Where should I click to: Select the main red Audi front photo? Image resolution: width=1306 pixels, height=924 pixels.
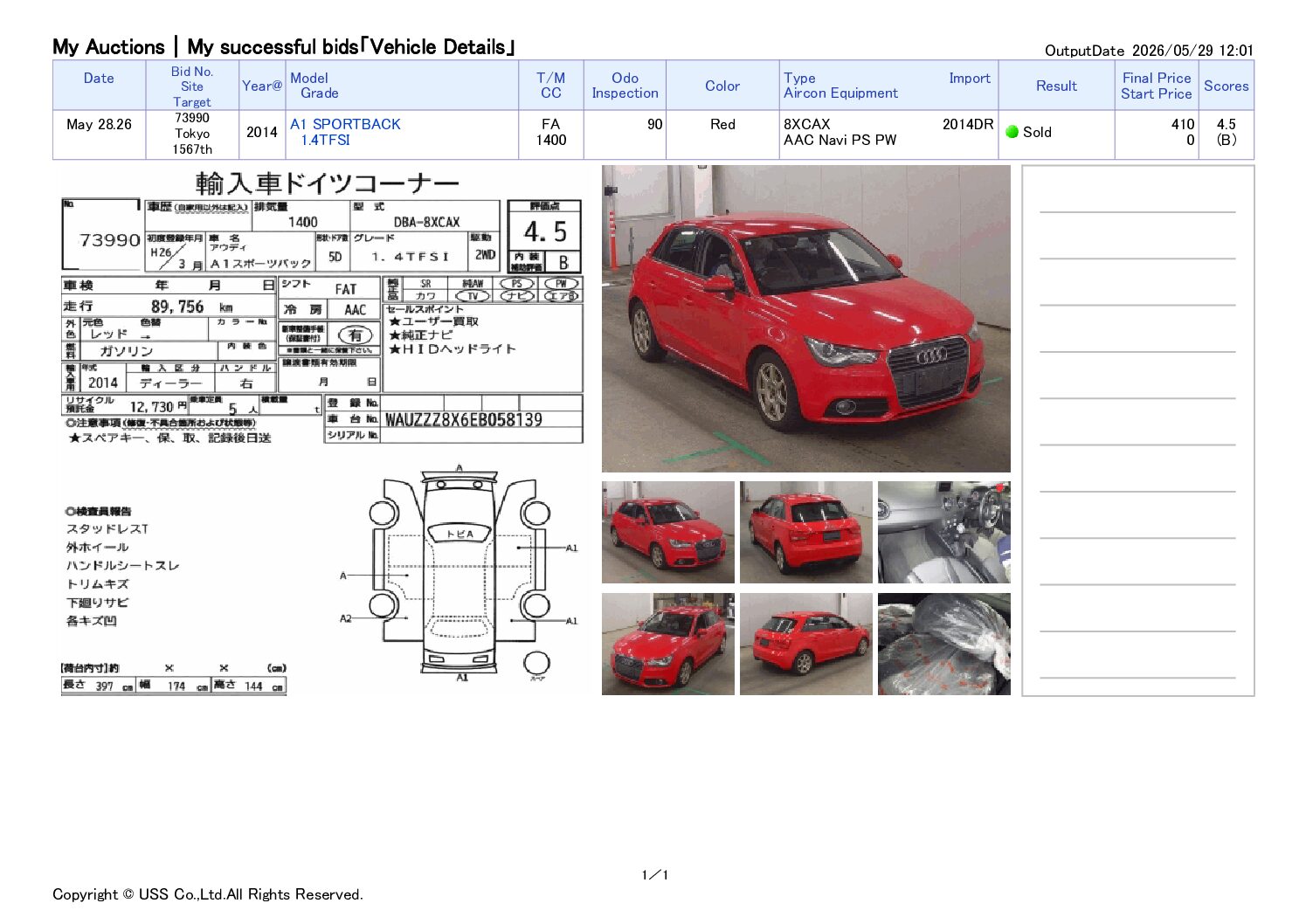point(805,319)
